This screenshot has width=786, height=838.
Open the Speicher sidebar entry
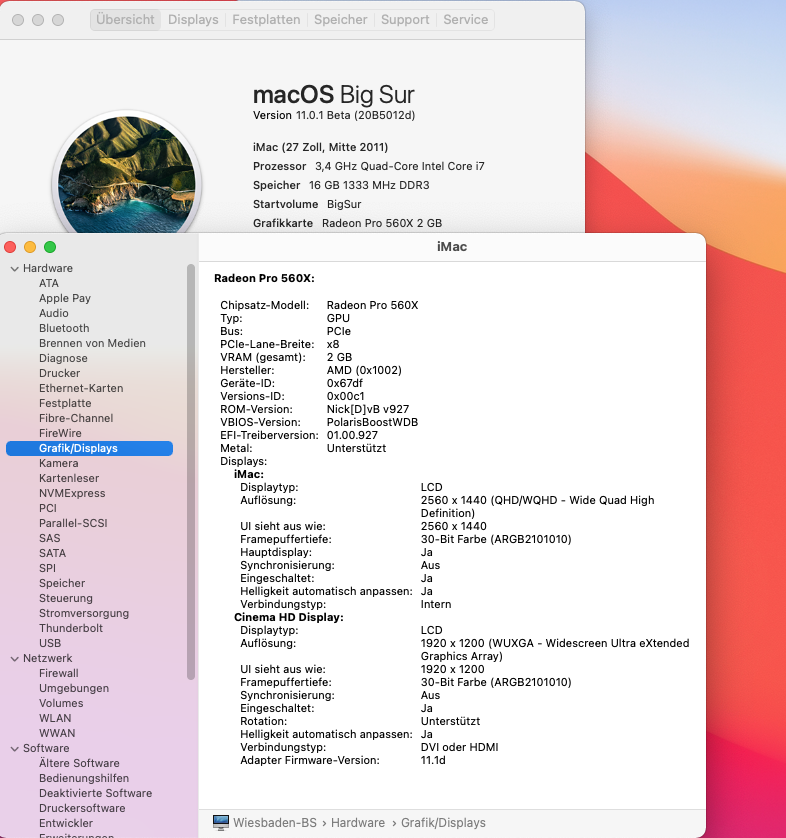61,583
